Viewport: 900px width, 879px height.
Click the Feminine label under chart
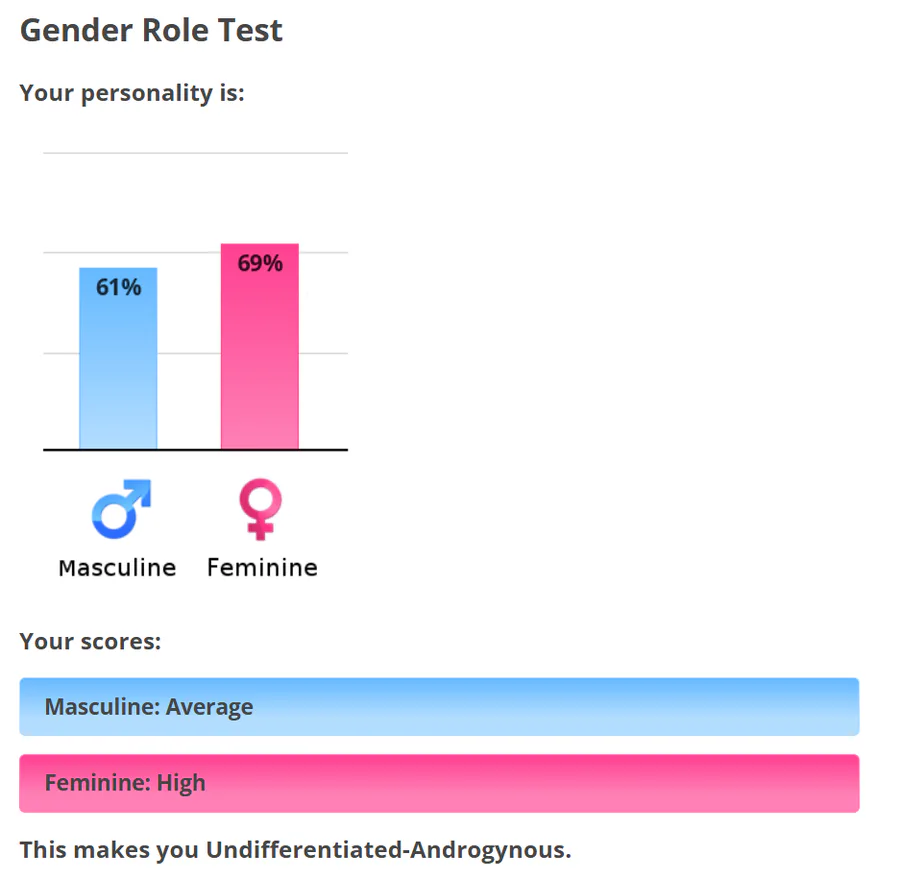pyautogui.click(x=262, y=568)
